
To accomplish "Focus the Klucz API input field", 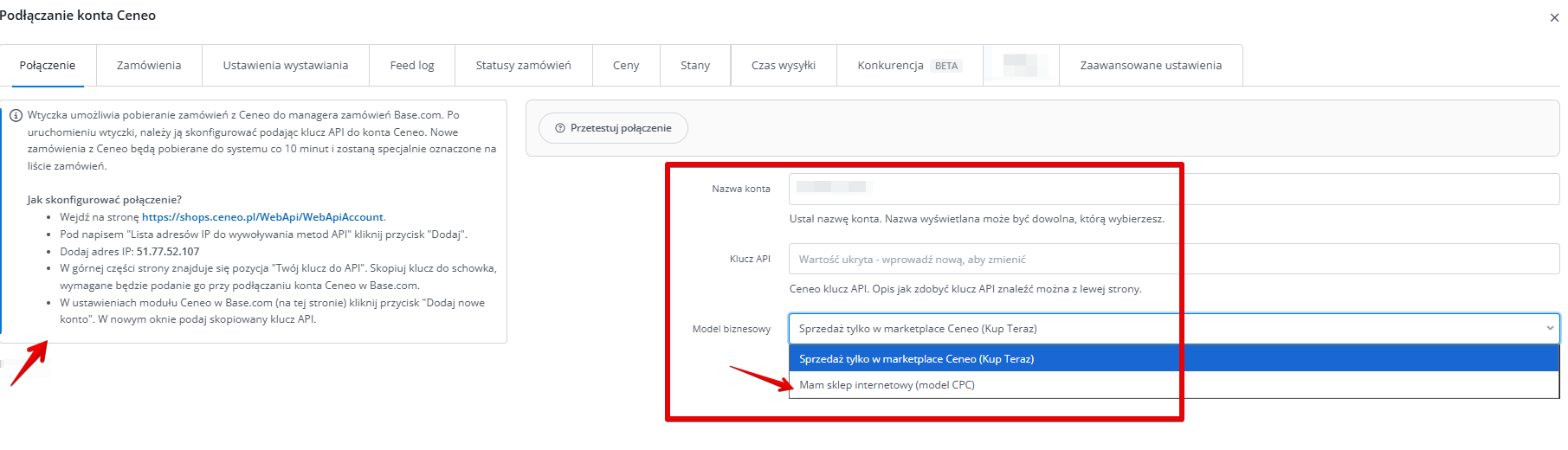I will pyautogui.click(x=1173, y=260).
